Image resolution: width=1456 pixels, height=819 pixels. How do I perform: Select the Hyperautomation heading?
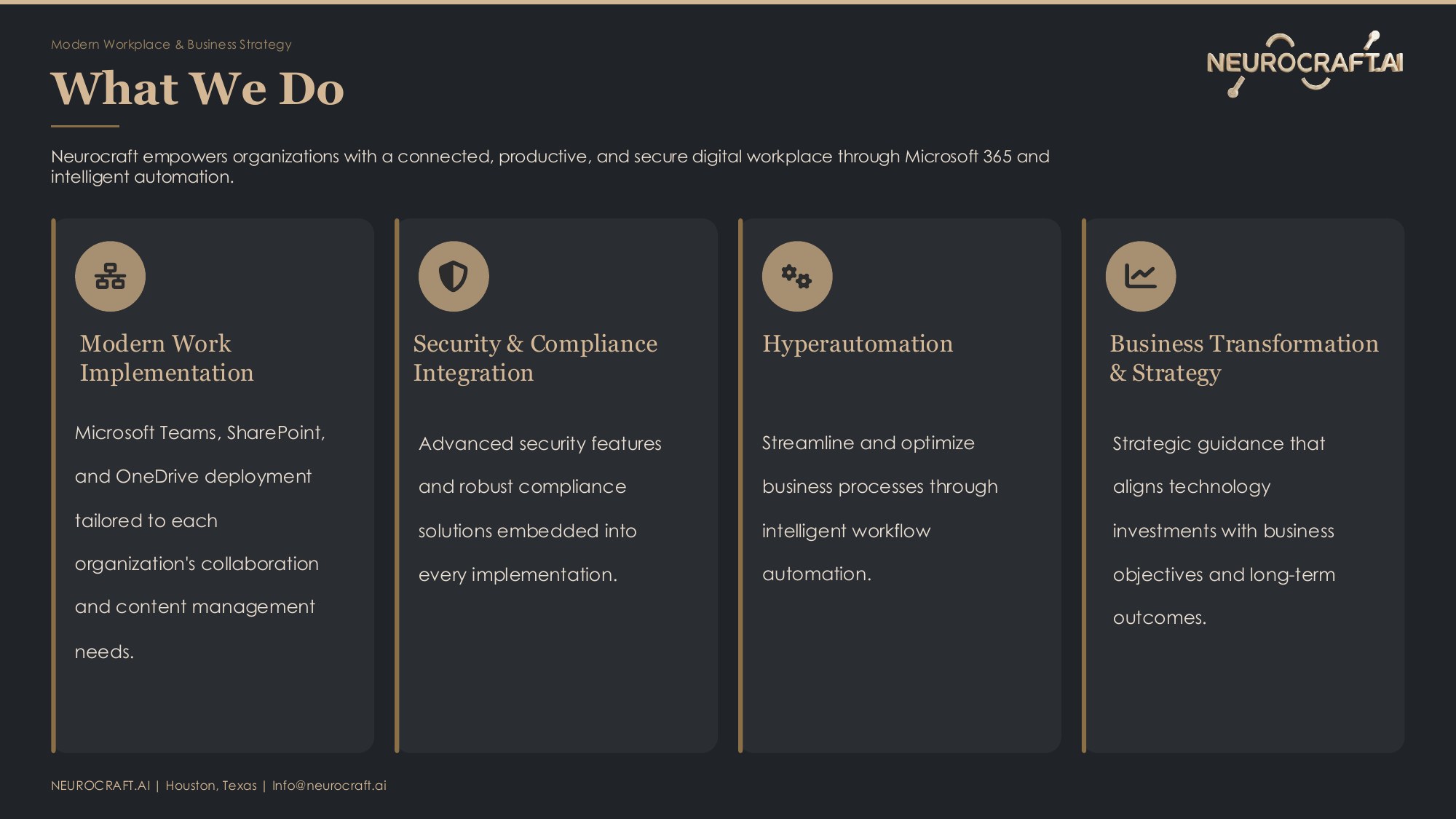click(858, 344)
